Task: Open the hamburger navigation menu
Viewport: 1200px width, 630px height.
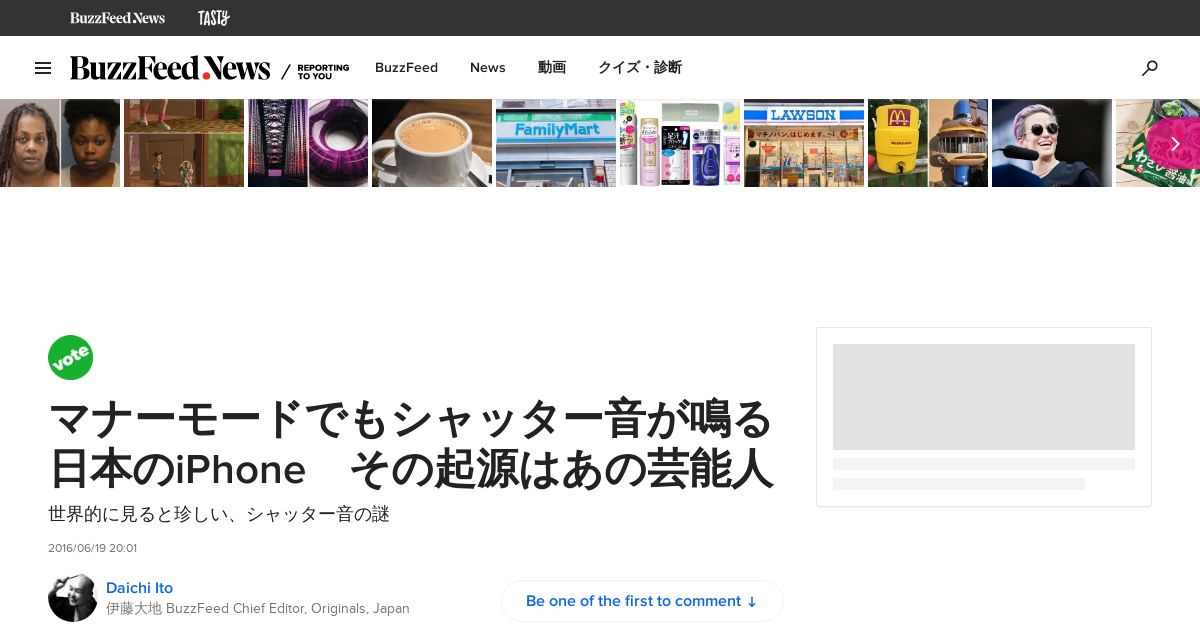Action: (43, 68)
